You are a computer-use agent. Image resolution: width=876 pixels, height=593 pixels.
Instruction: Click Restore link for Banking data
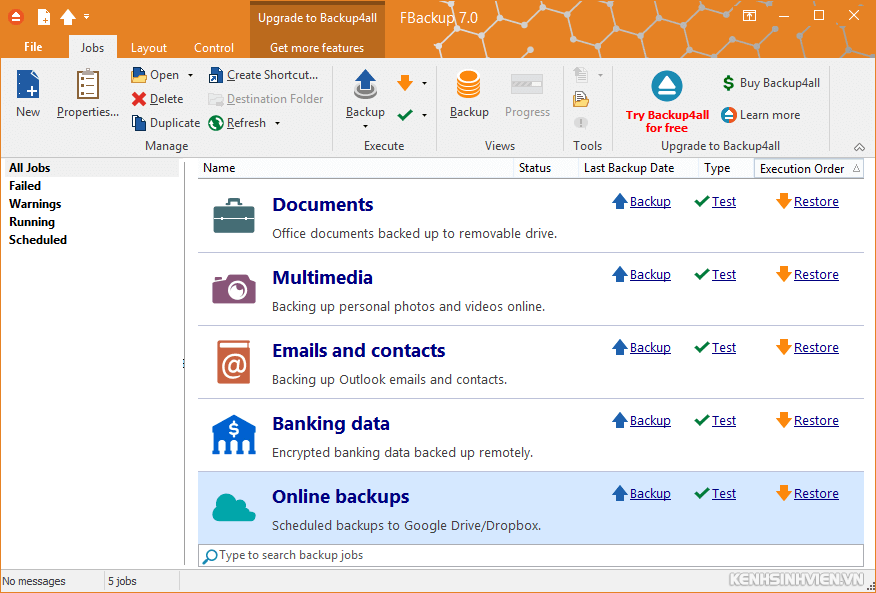coord(816,421)
